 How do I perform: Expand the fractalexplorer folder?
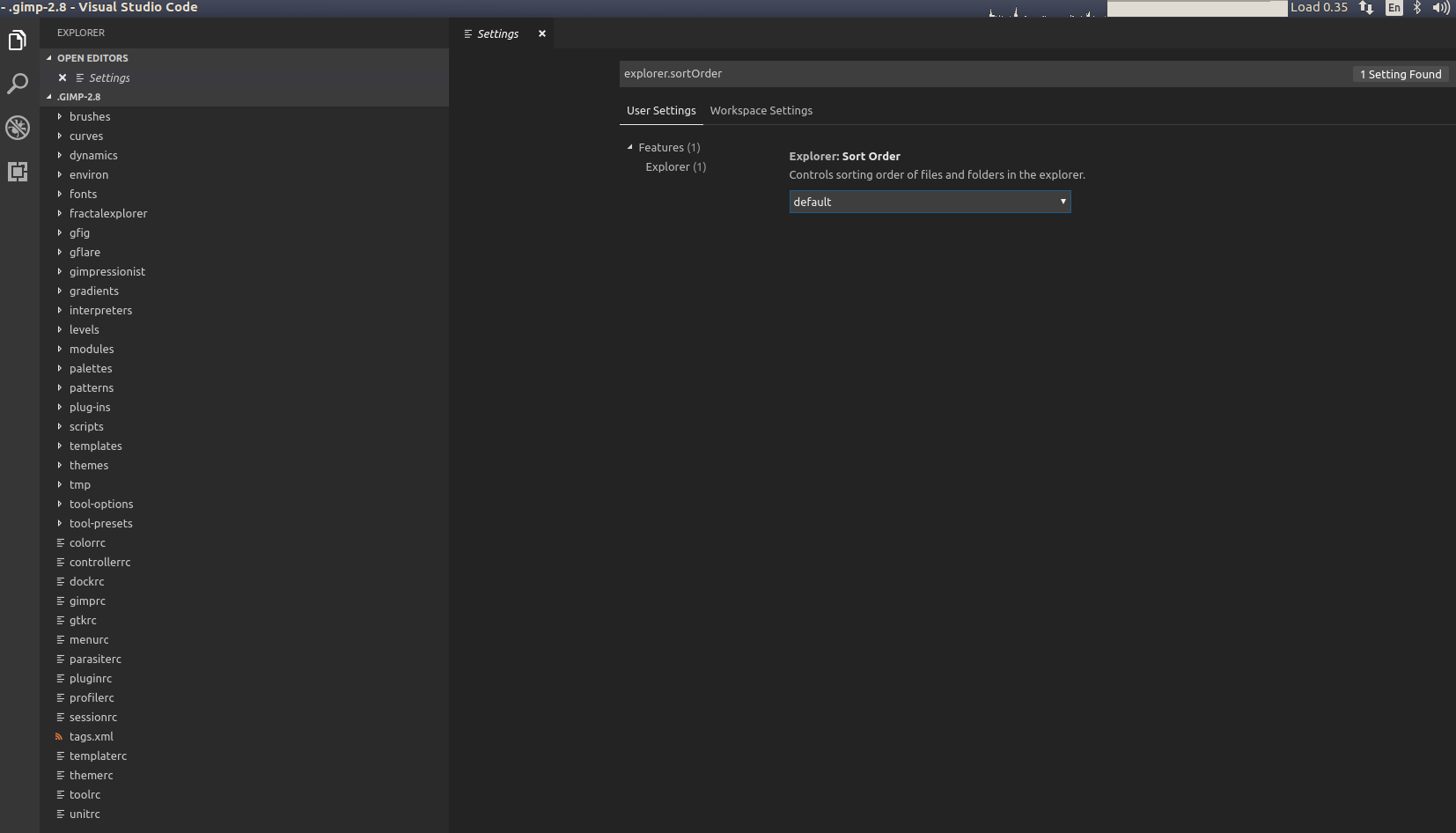pos(245,213)
